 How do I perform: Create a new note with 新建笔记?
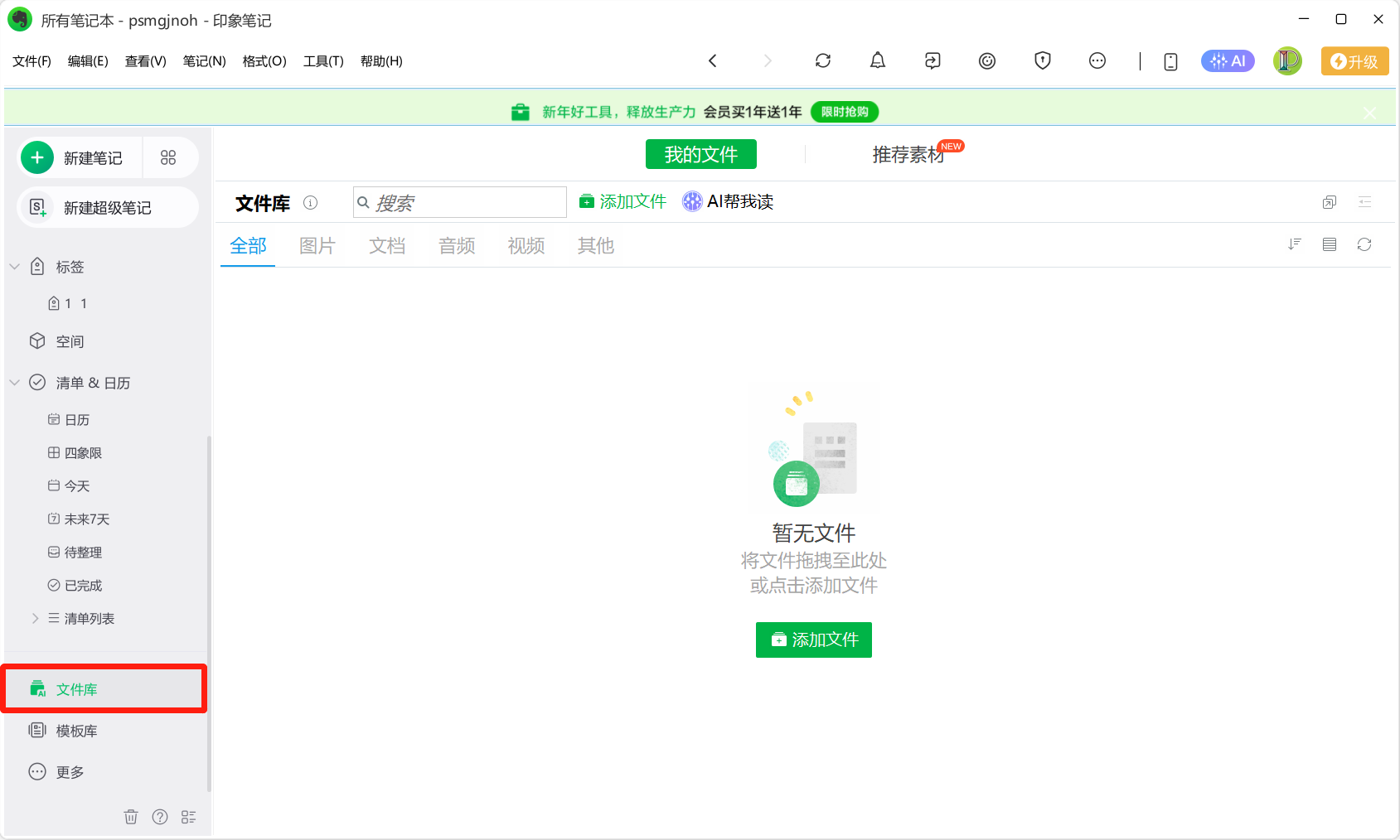[80, 157]
